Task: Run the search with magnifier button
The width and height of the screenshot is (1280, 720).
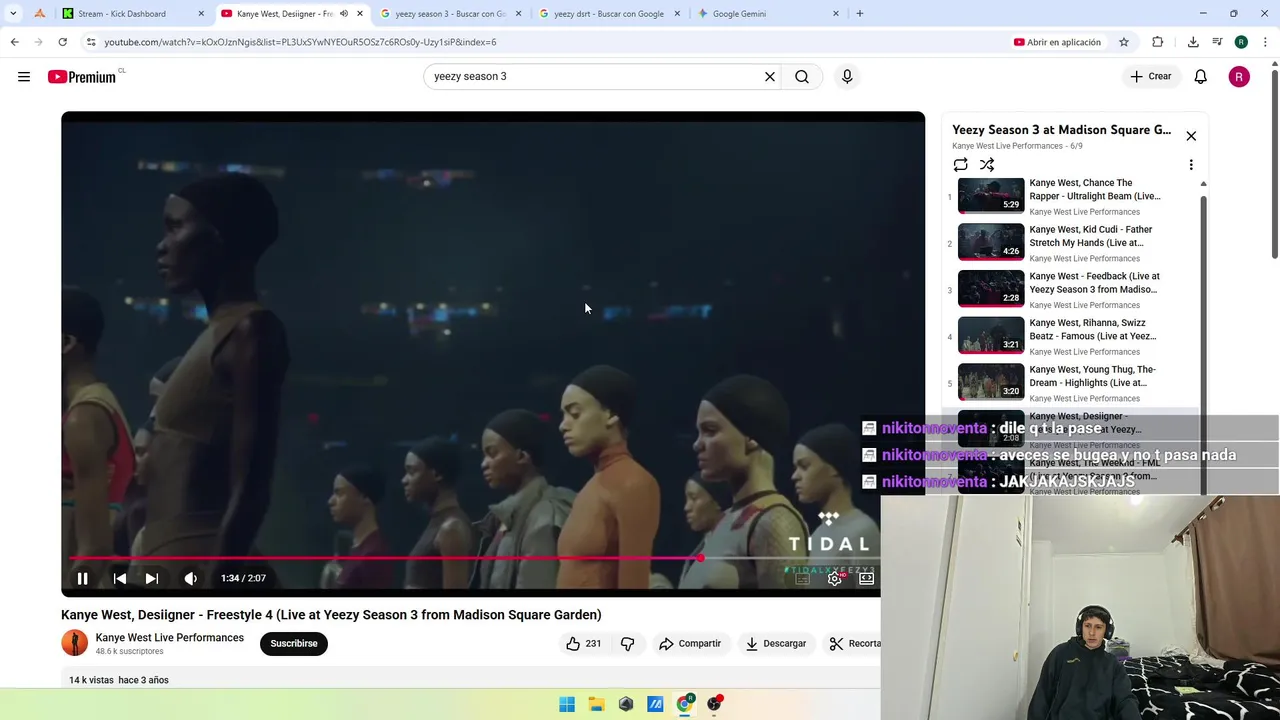Action: pos(802,77)
